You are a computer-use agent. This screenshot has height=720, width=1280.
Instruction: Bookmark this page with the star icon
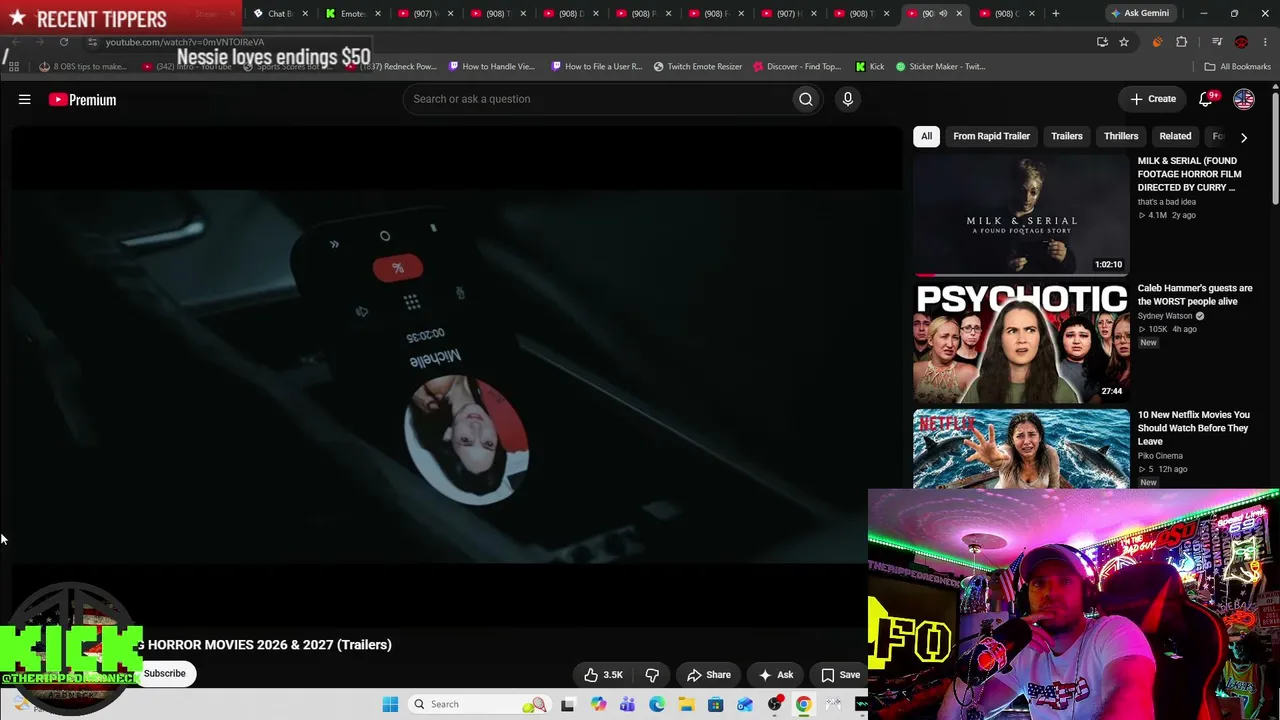(1124, 42)
